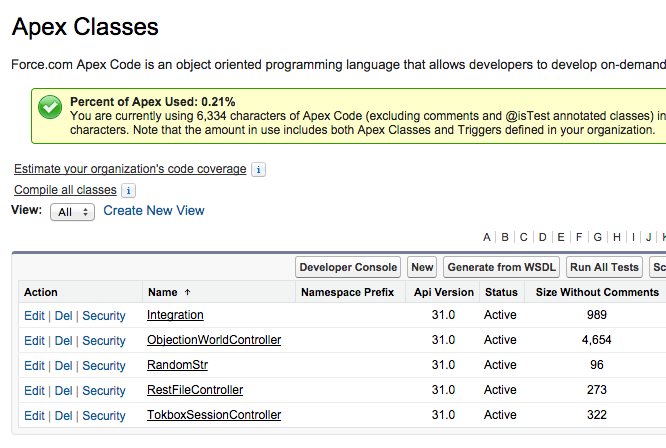Click Create New View link
Viewport: 666px width, 448px height.
click(154, 211)
